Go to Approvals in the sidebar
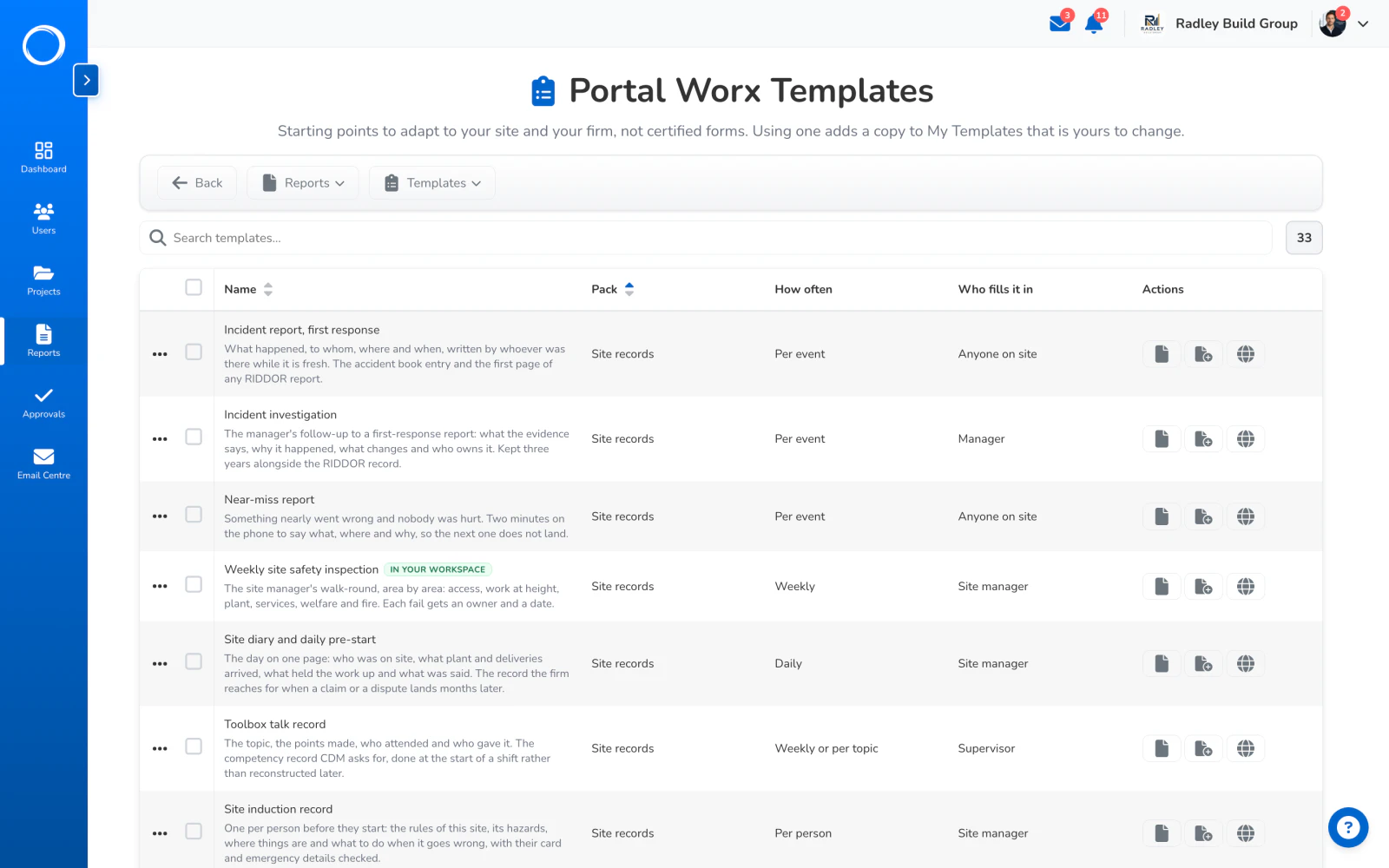The height and width of the screenshot is (868, 1389). click(x=43, y=403)
